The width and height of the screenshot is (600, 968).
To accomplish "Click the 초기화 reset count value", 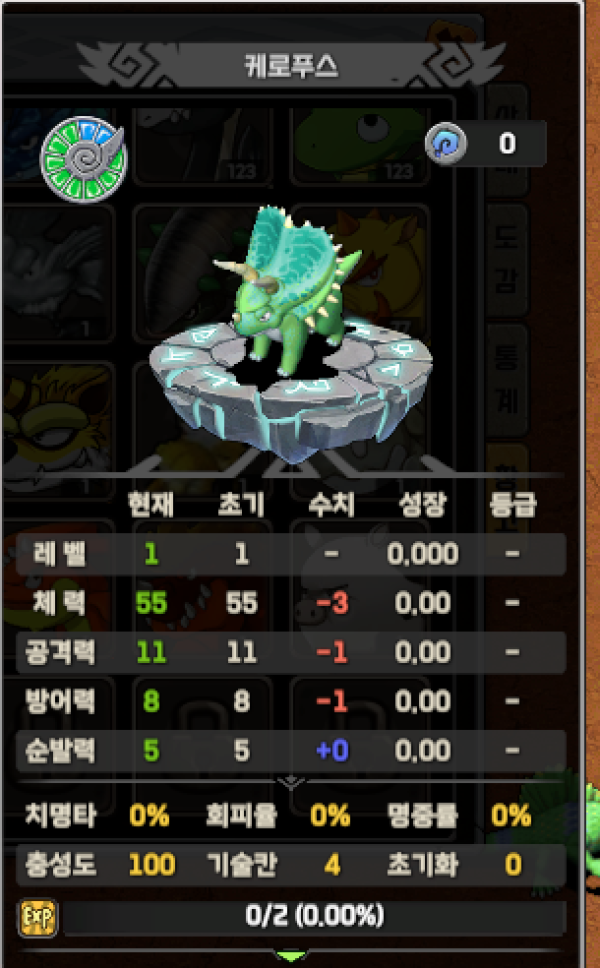I will click(513, 864).
